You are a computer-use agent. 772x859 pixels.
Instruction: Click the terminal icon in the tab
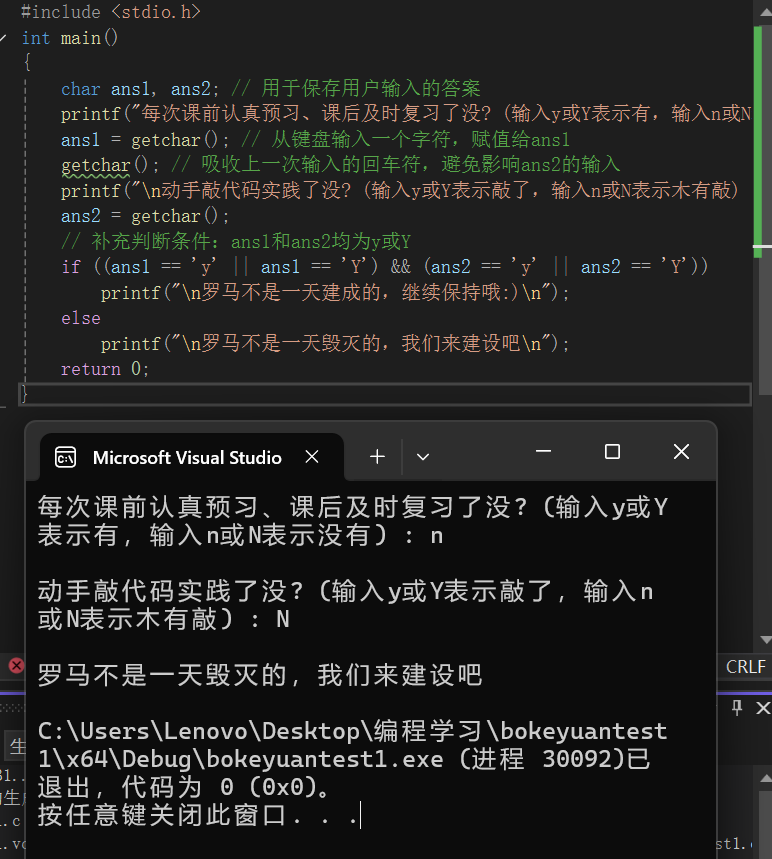[x=65, y=457]
